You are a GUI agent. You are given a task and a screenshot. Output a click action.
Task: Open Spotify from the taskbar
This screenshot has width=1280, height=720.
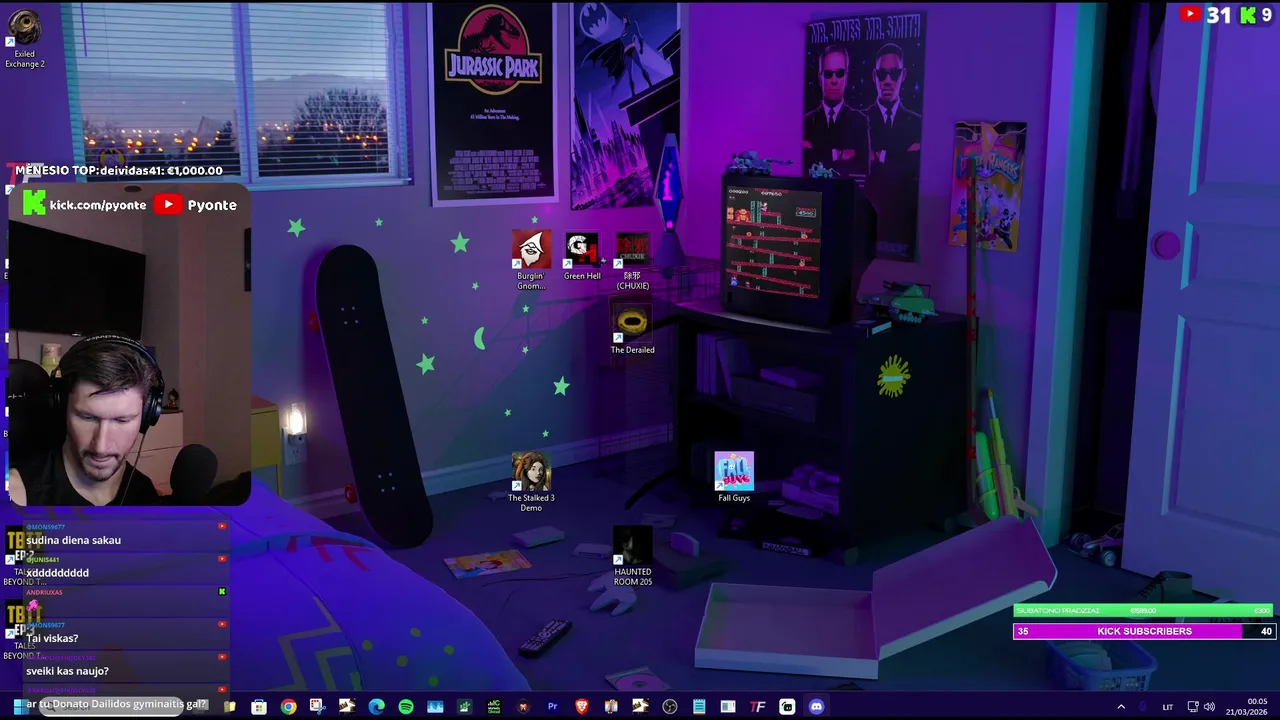point(406,706)
